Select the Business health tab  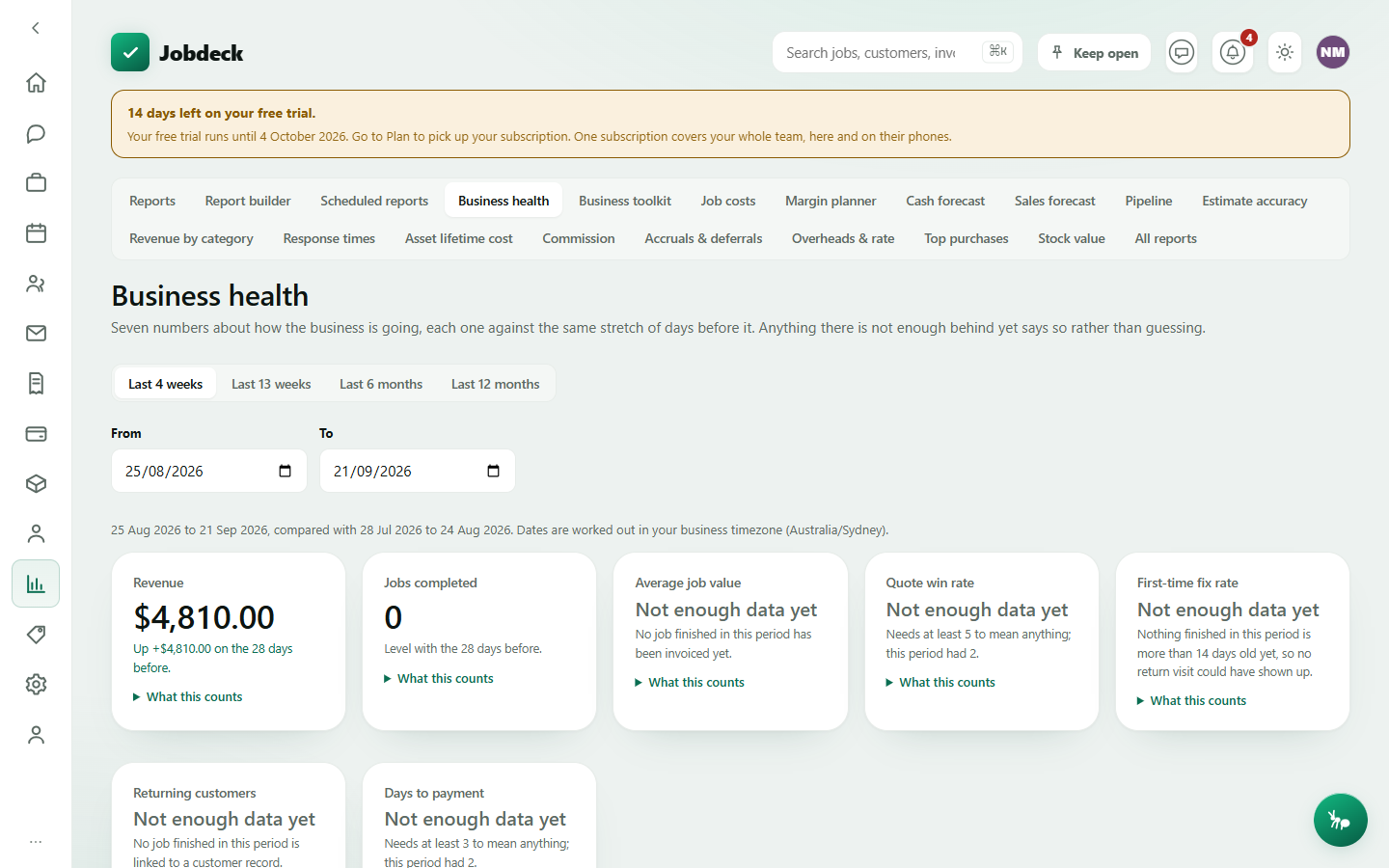(x=504, y=201)
